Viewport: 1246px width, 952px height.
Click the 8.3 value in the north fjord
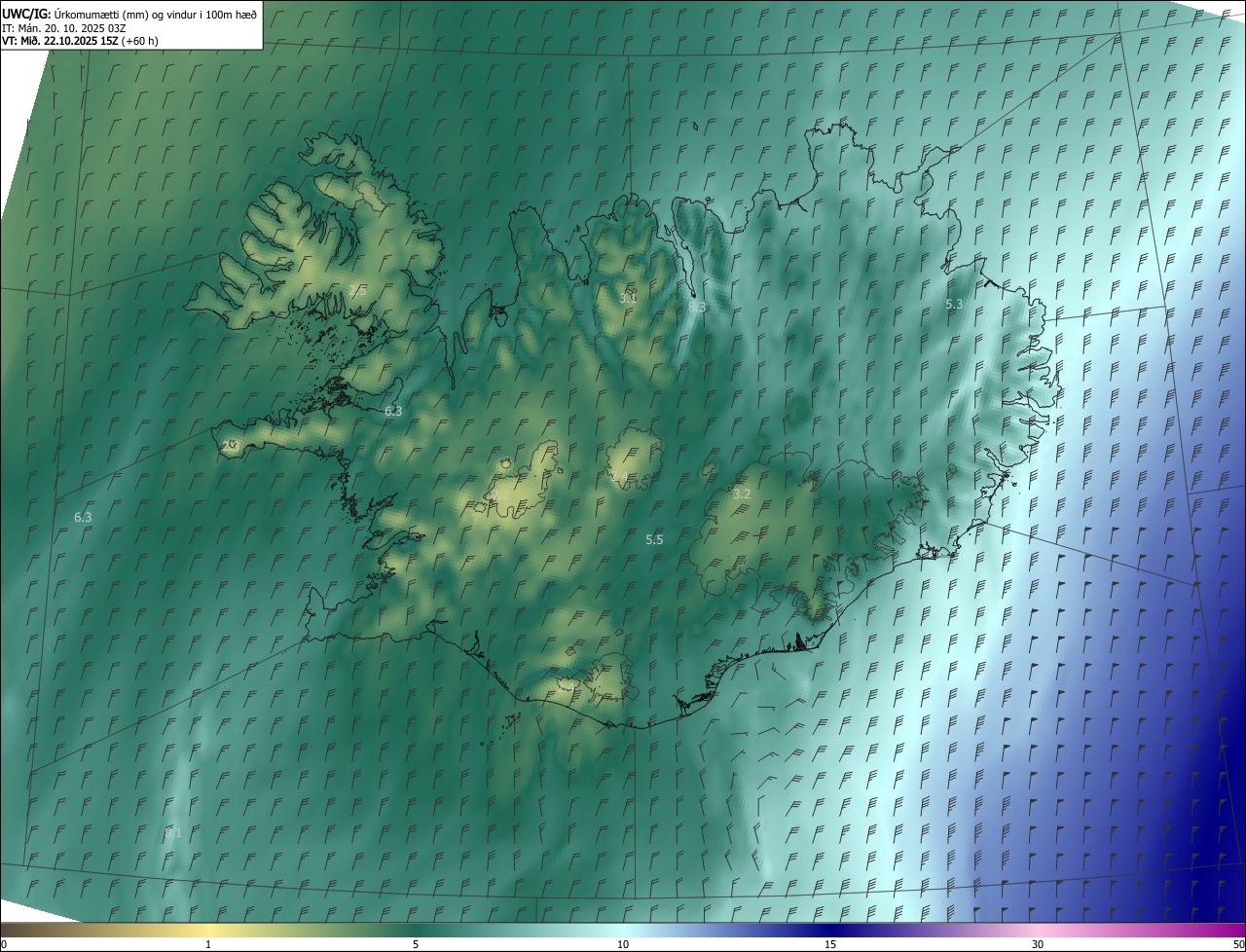point(697,307)
